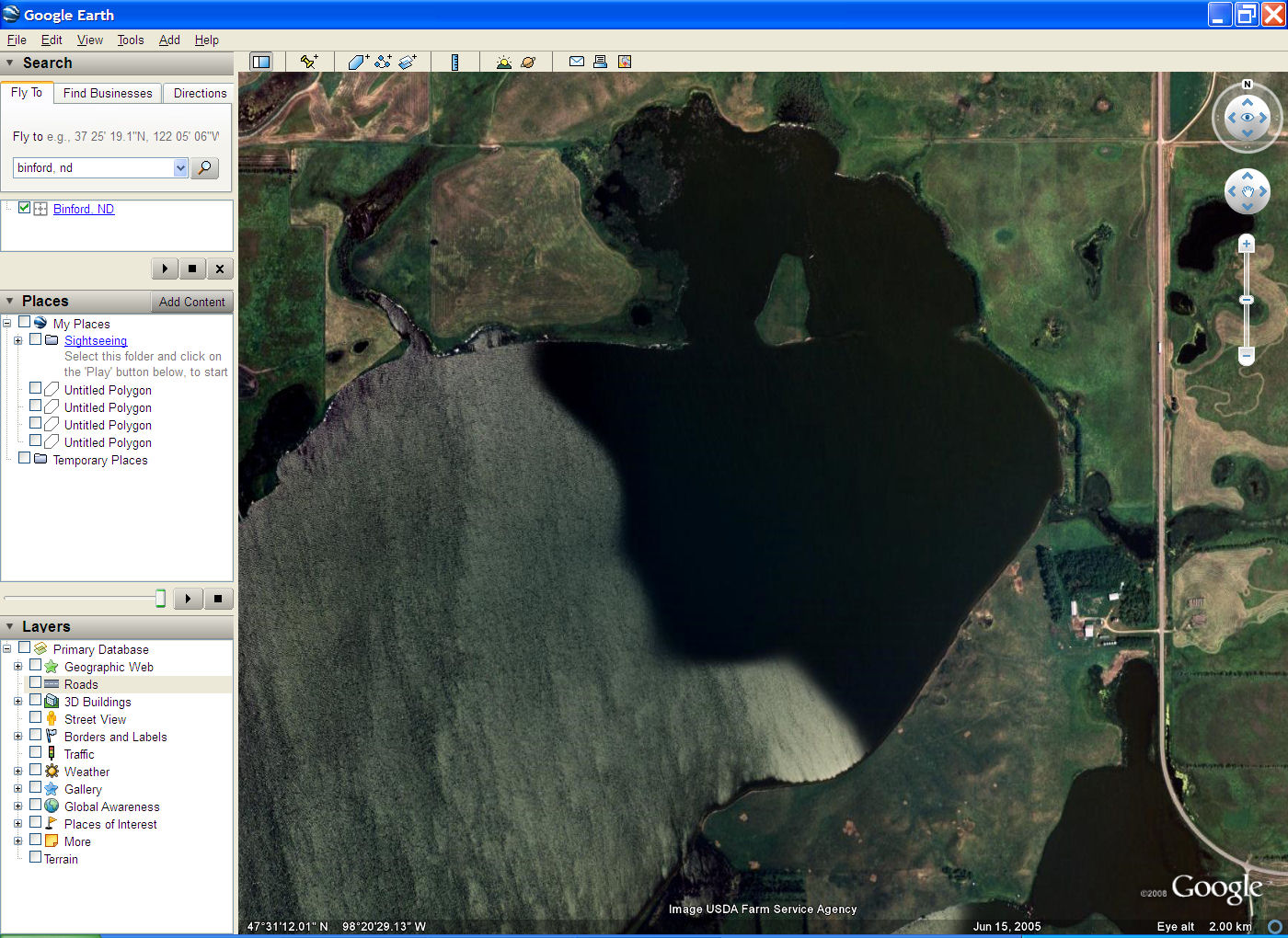
Task: Enable the Terrain layer checkbox
Action: pos(35,857)
